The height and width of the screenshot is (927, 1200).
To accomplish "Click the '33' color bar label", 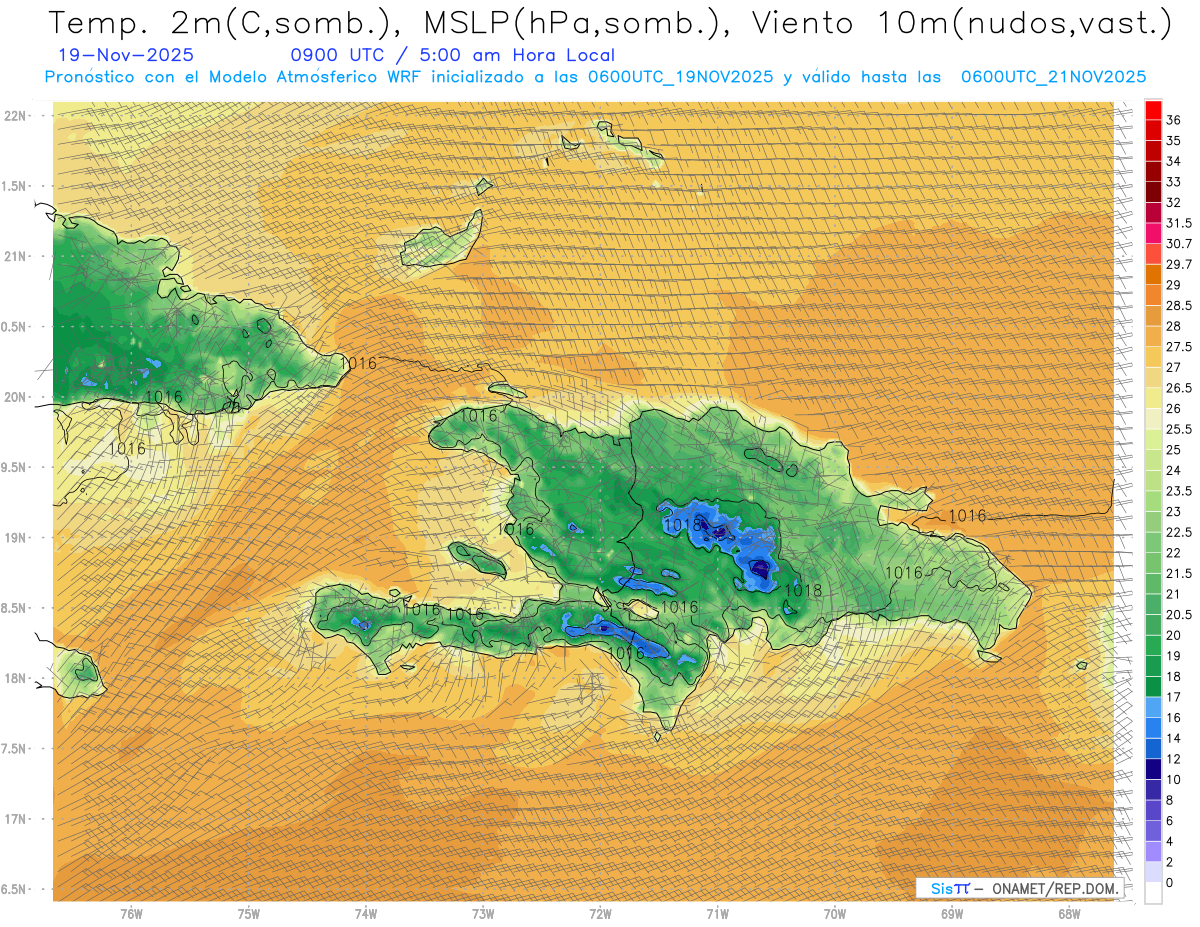I will (1173, 182).
